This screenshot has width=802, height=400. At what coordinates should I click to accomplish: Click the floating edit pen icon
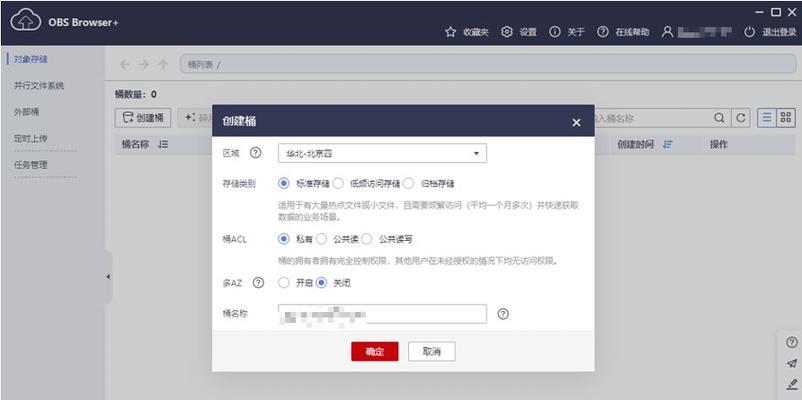click(792, 384)
